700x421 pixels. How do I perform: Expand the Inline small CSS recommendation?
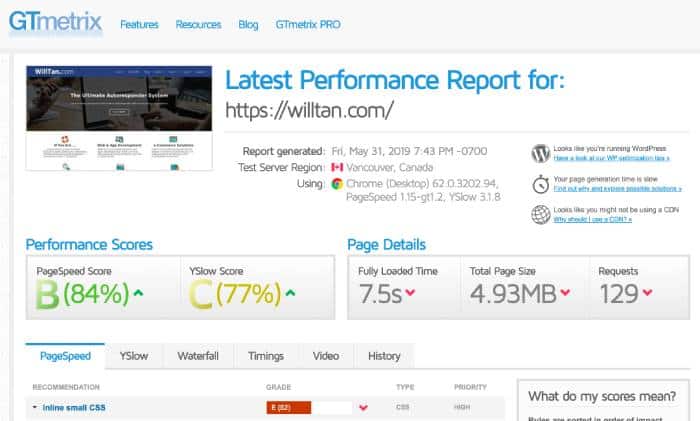point(35,407)
